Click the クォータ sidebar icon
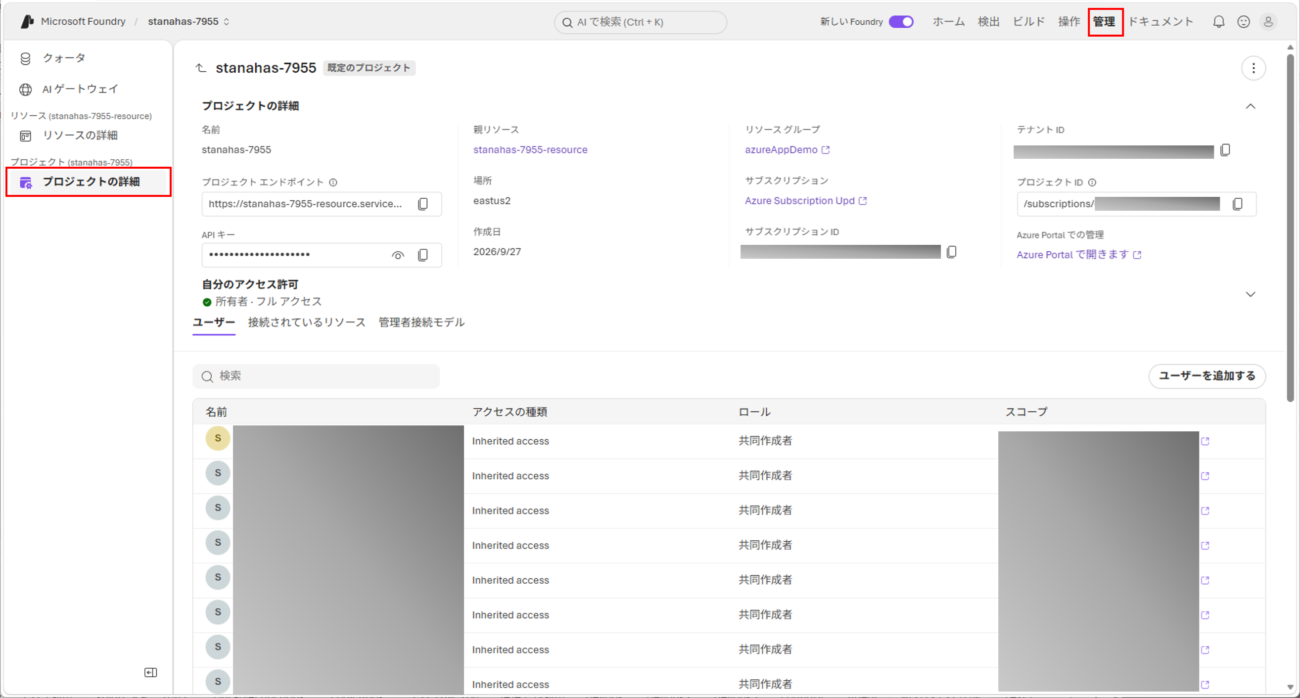 pos(26,58)
